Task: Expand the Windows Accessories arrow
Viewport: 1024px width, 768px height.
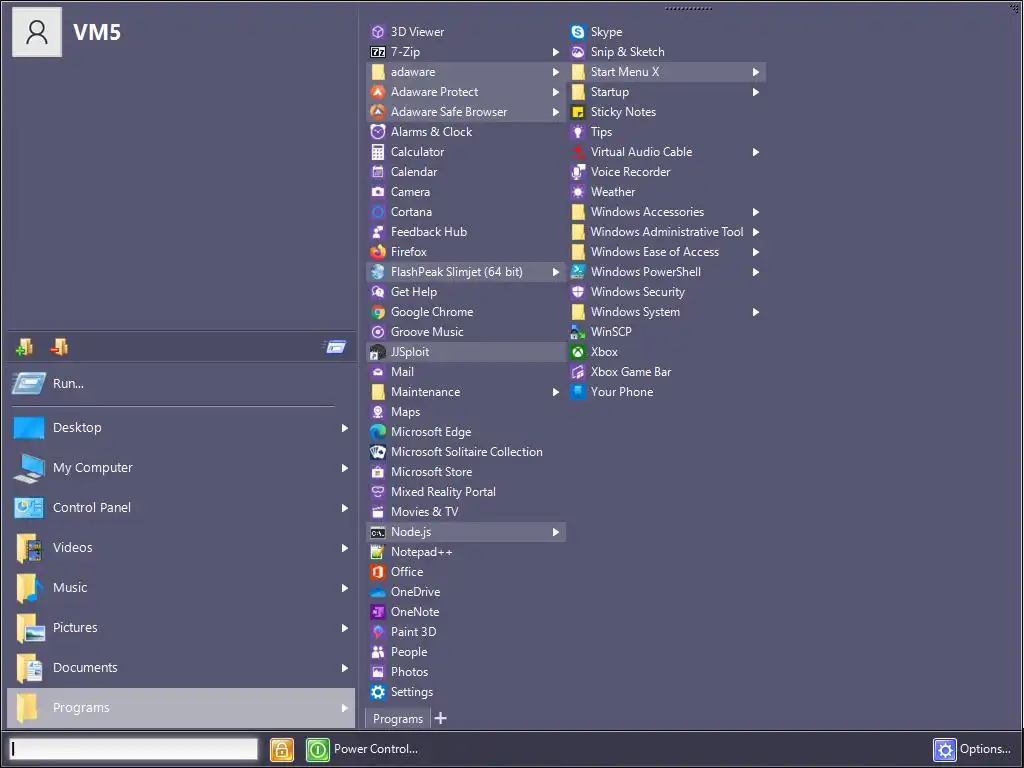Action: pyautogui.click(x=756, y=212)
